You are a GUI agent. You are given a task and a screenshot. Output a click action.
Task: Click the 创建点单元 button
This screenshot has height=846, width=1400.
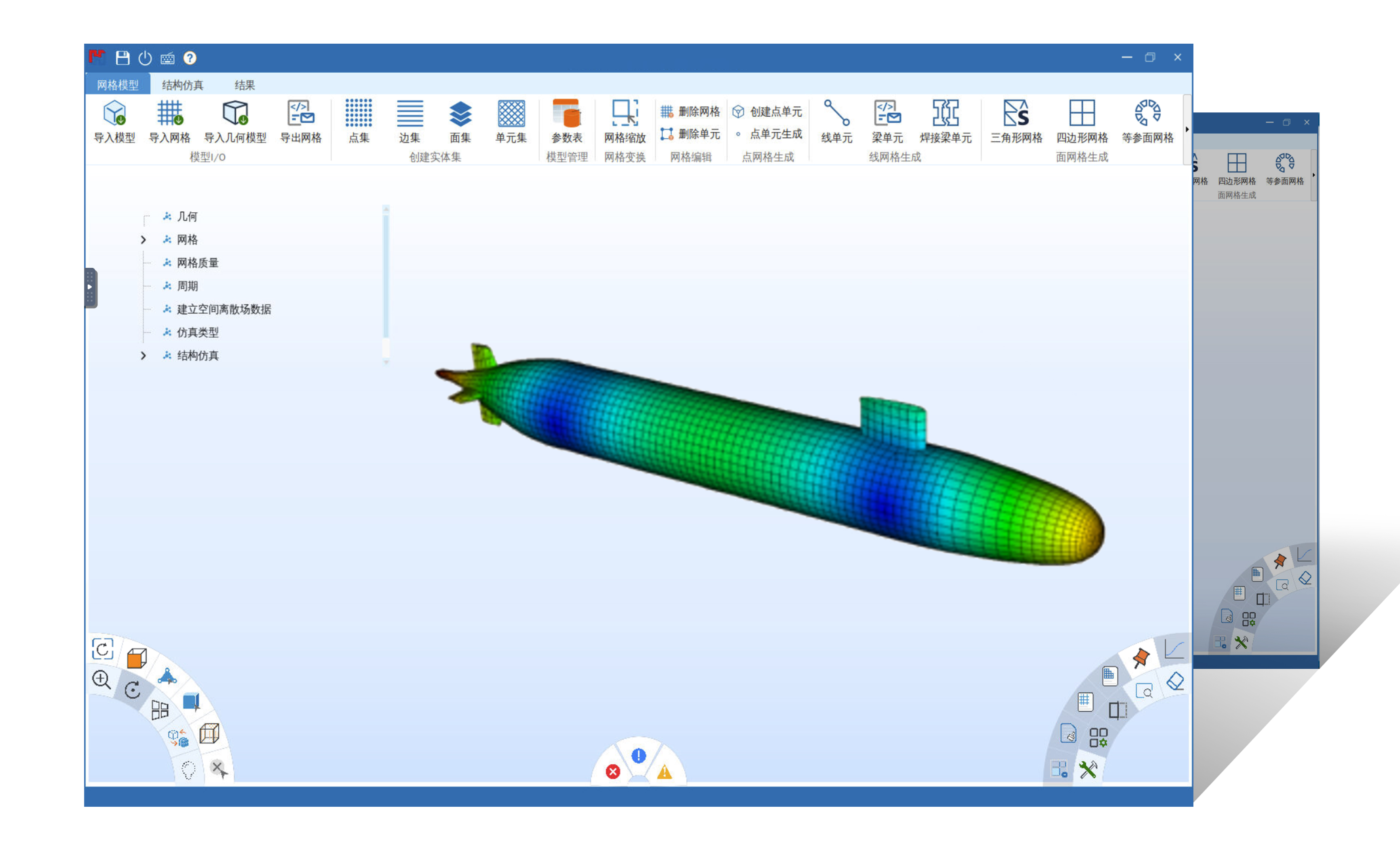click(768, 111)
